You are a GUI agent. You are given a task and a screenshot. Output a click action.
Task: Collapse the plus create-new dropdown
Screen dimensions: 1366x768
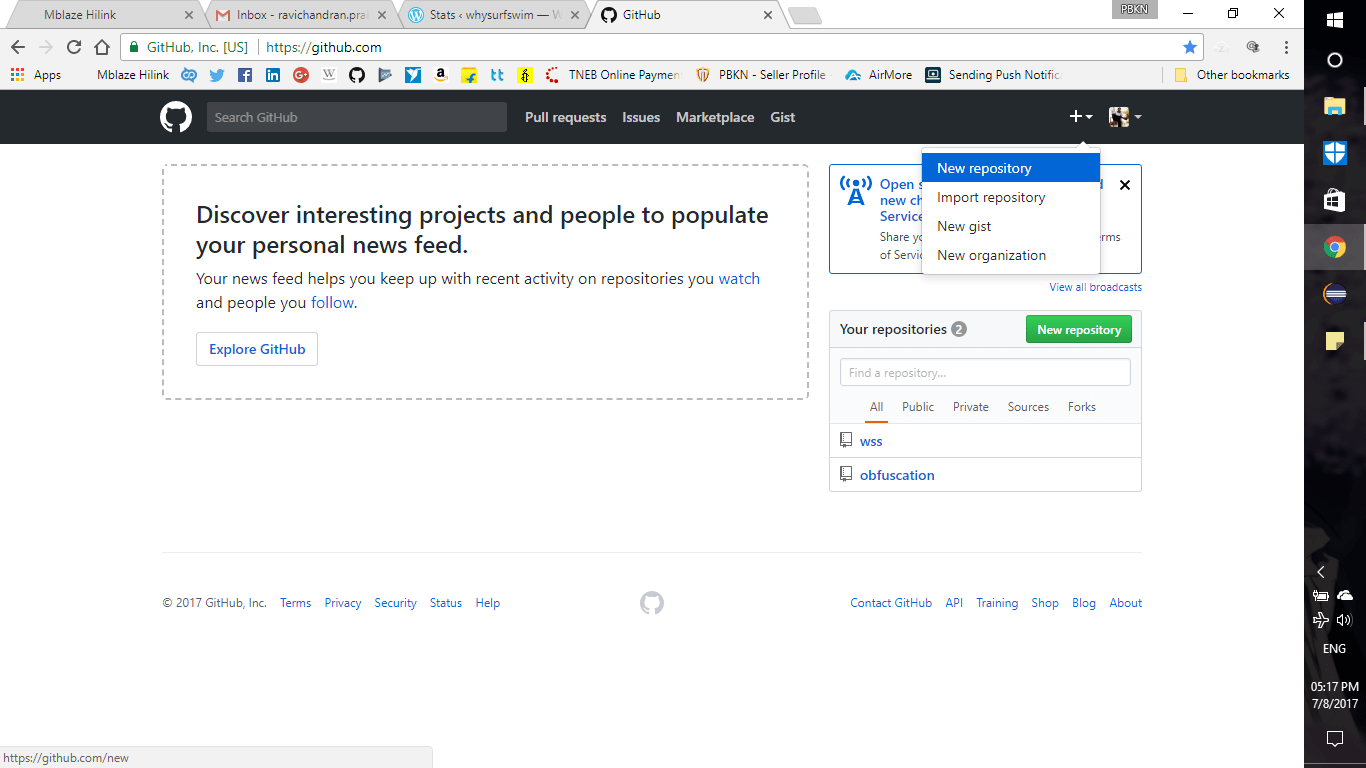(x=1080, y=117)
